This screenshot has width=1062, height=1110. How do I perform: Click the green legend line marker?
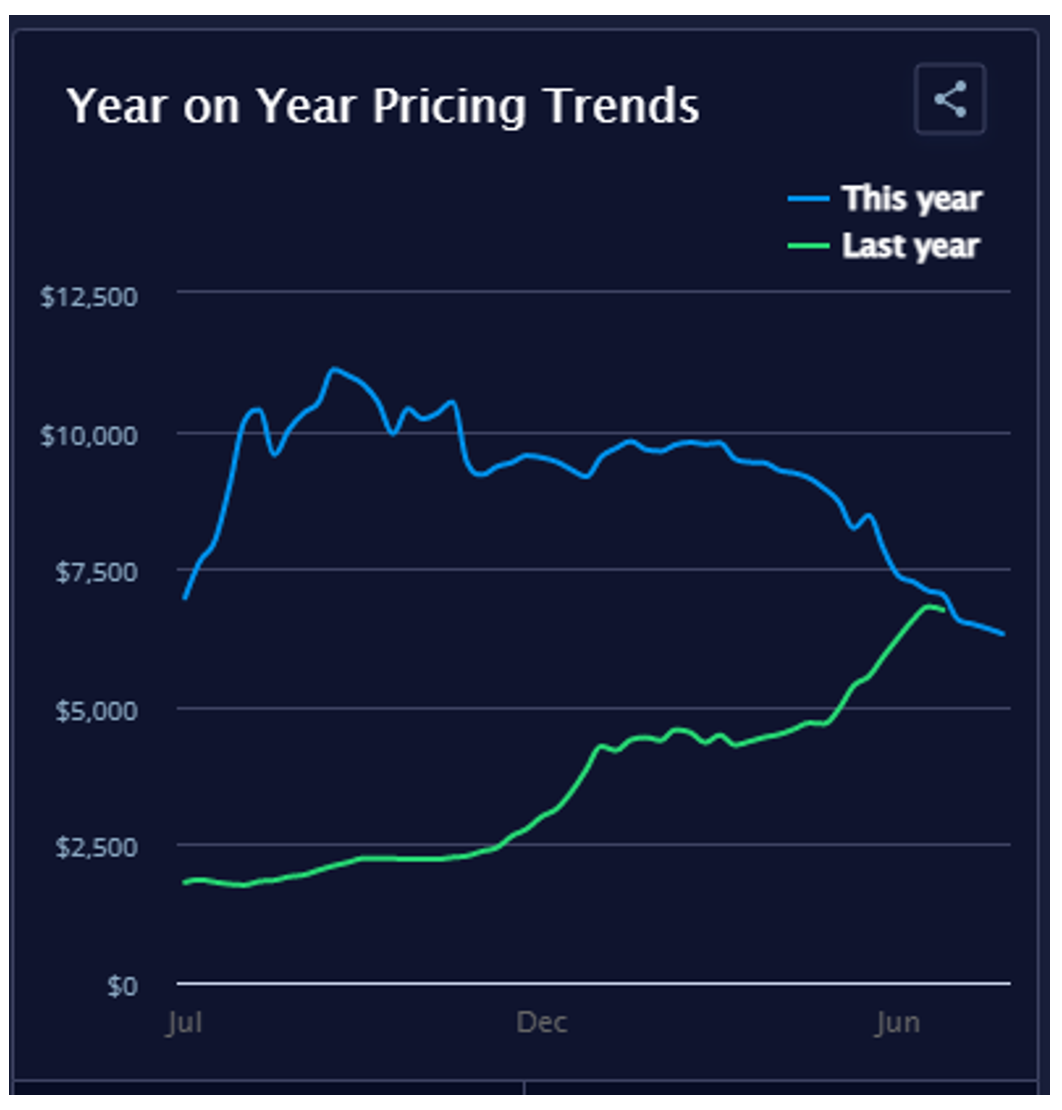point(808,246)
